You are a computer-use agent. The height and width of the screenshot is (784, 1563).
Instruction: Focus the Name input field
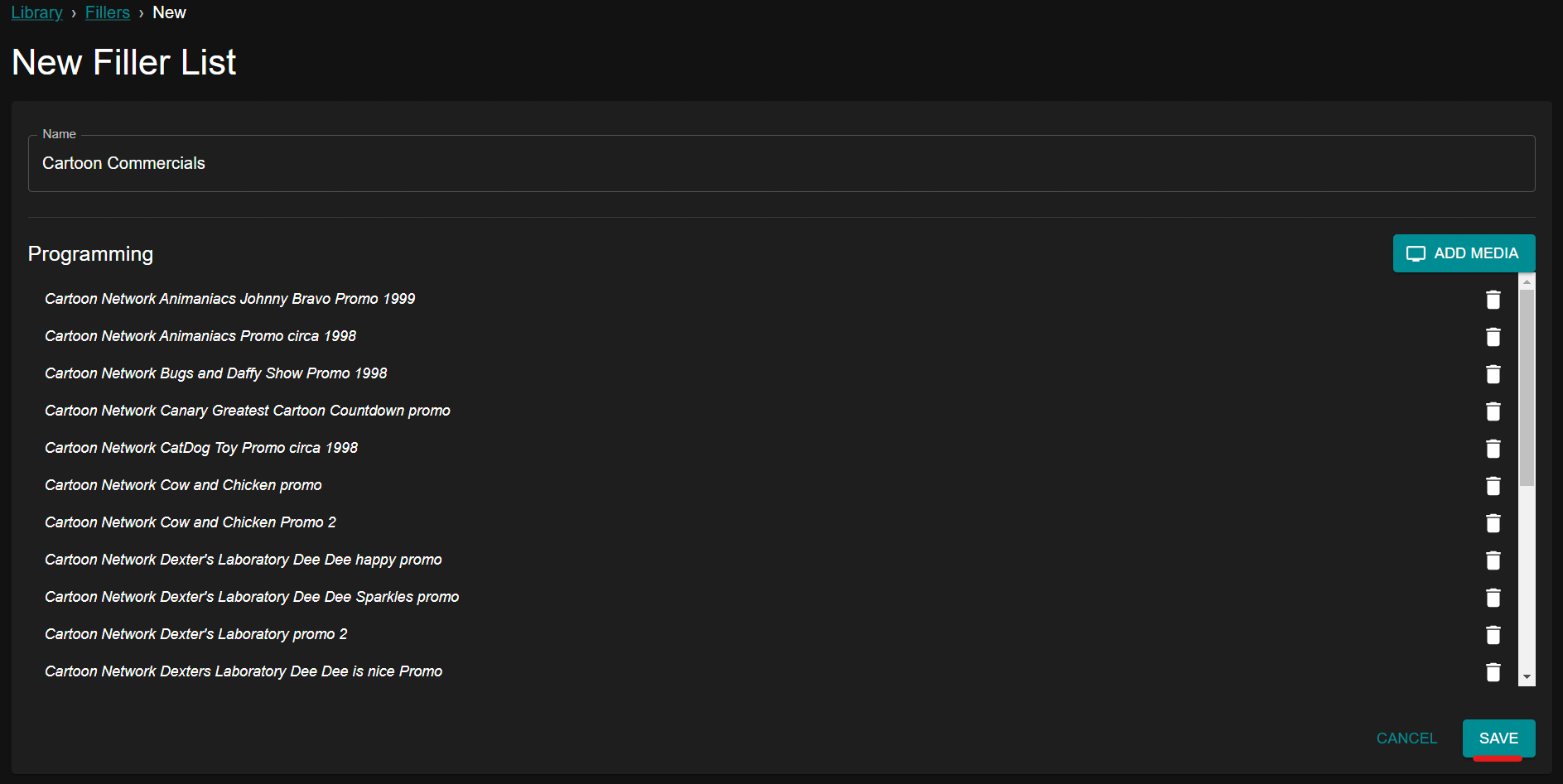pyautogui.click(x=781, y=163)
